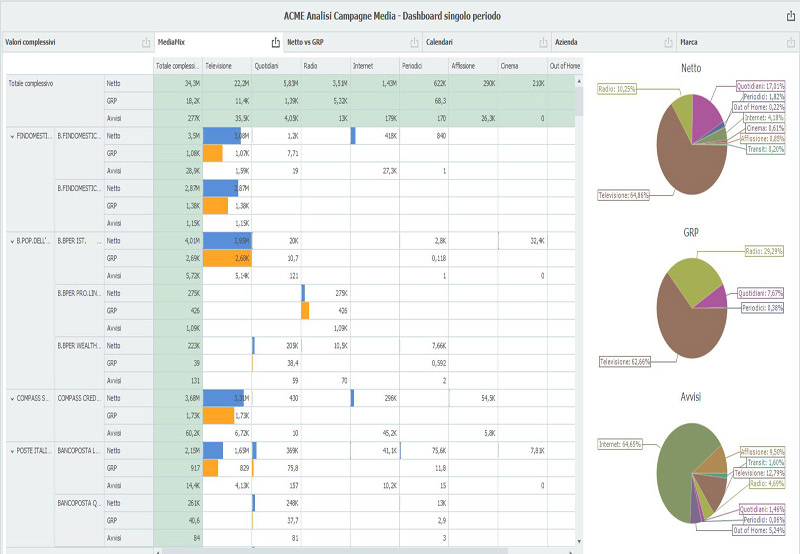This screenshot has width=800, height=554.
Task: Click export icon on Calendari tab
Action: [x=542, y=43]
